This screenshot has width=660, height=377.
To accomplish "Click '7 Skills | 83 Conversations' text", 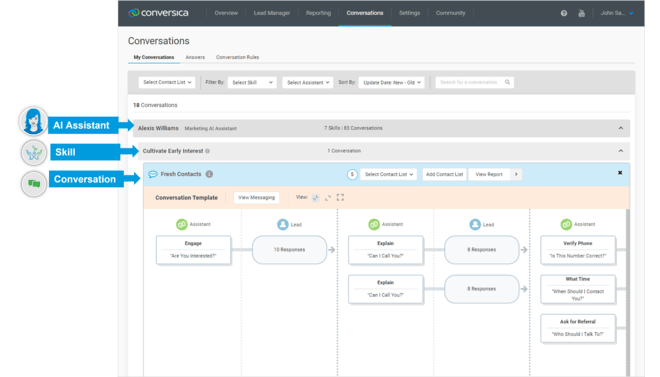I will pos(353,128).
